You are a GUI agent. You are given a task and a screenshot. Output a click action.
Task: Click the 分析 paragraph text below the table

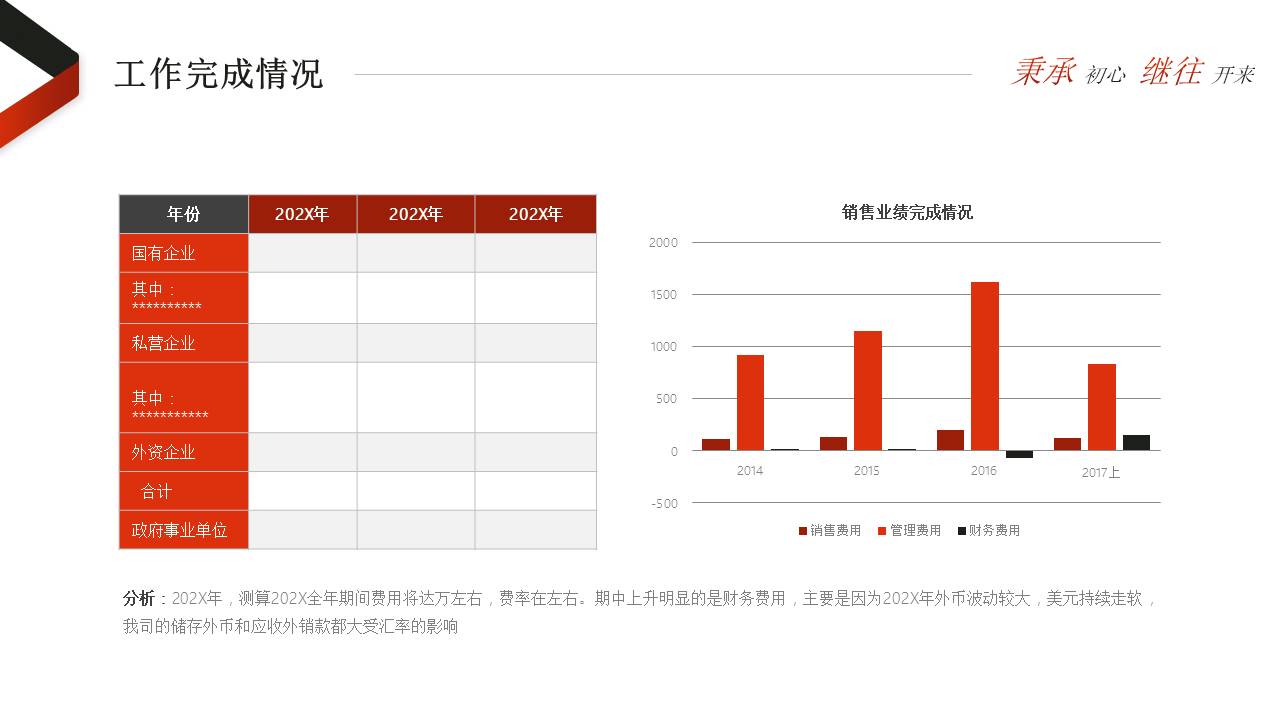point(638,612)
